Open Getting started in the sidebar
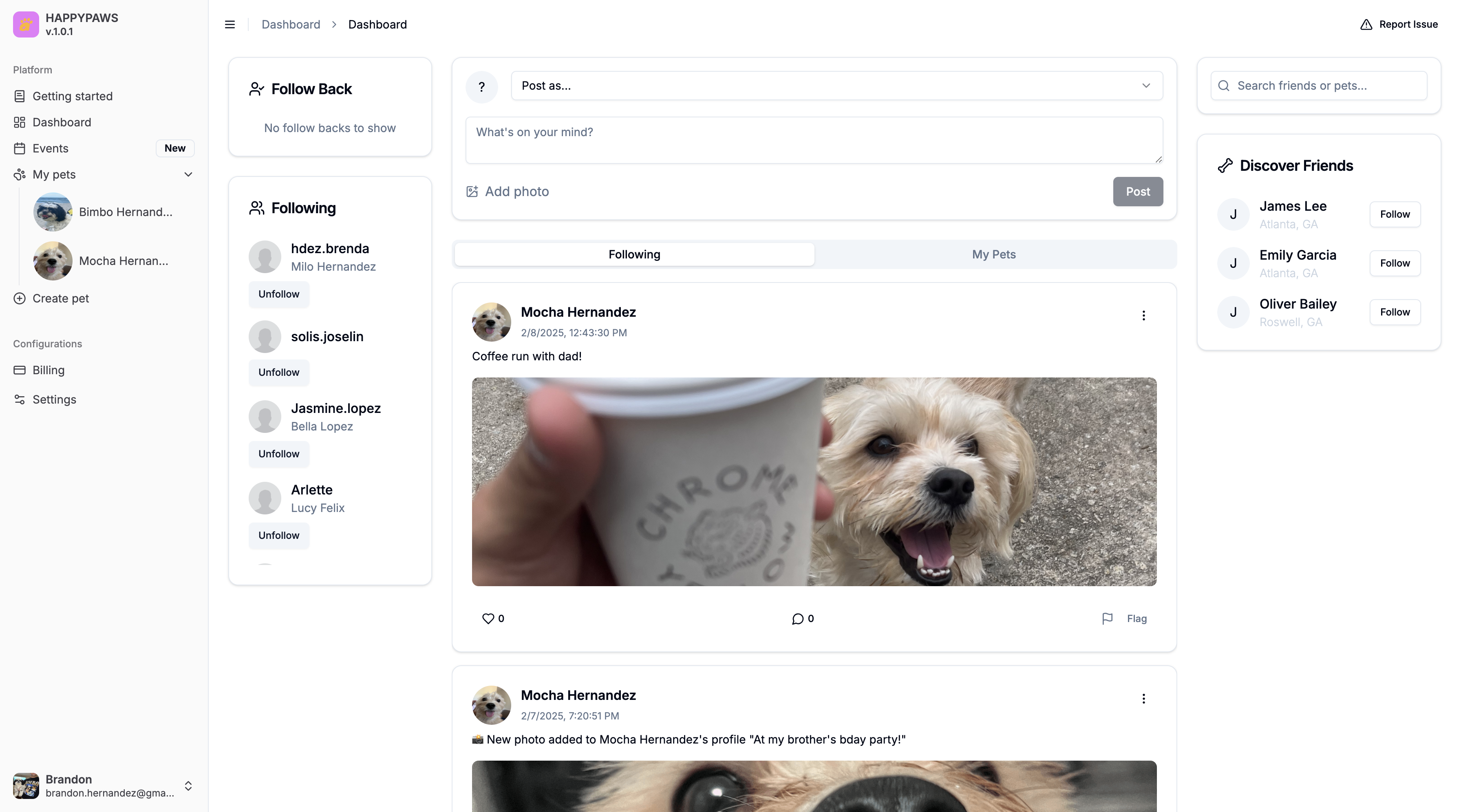1461x812 pixels. click(103, 96)
